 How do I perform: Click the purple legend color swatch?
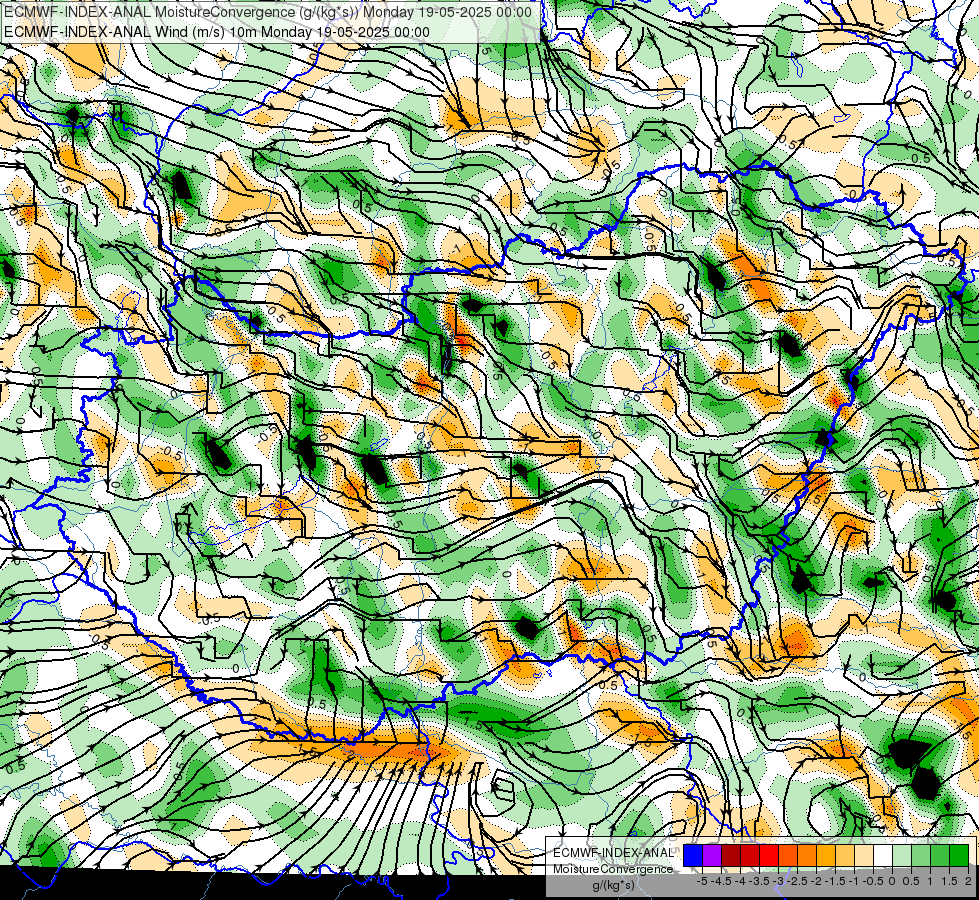tap(712, 855)
